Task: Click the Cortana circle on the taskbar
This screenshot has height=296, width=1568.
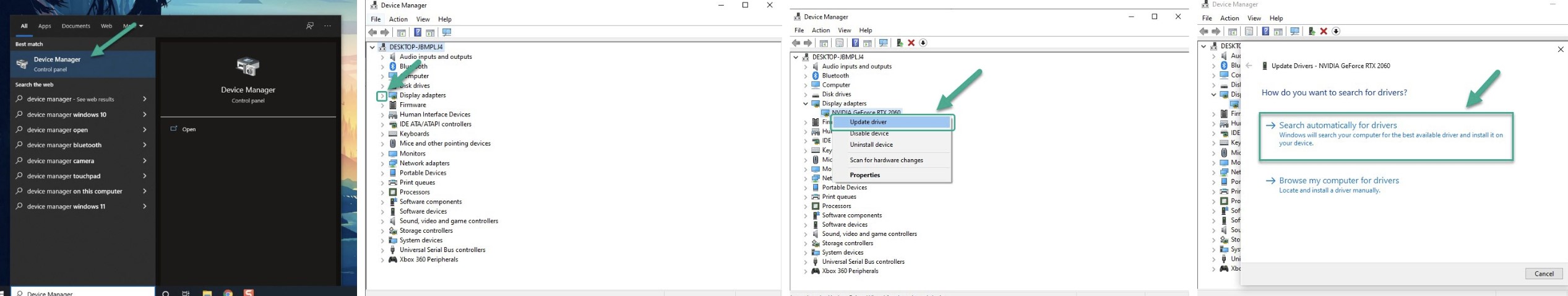Action: pyautogui.click(x=166, y=293)
